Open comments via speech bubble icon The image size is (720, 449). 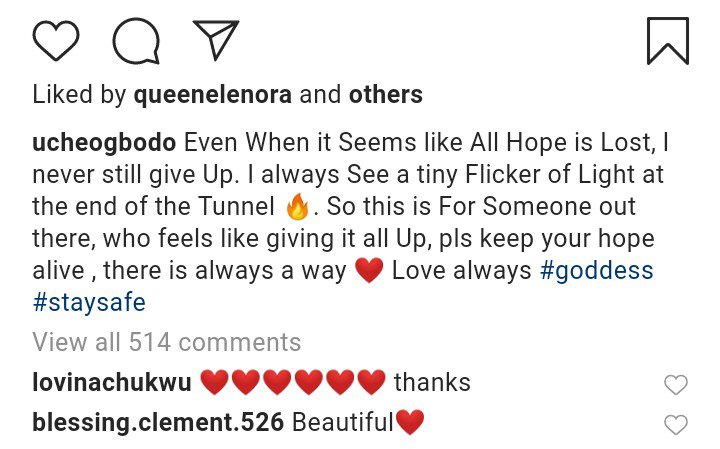pos(137,41)
